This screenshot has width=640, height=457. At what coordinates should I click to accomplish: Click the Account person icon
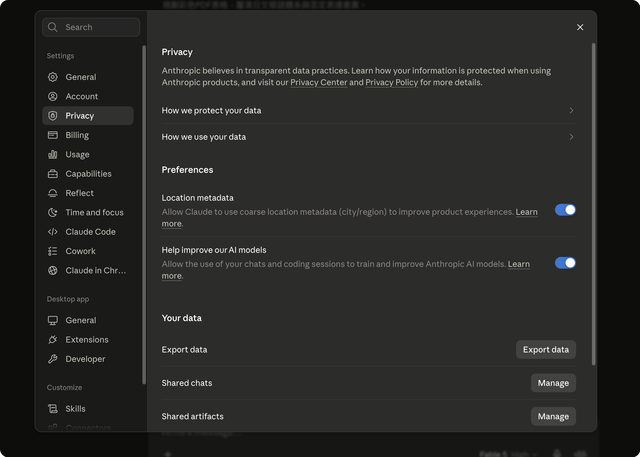click(53, 96)
